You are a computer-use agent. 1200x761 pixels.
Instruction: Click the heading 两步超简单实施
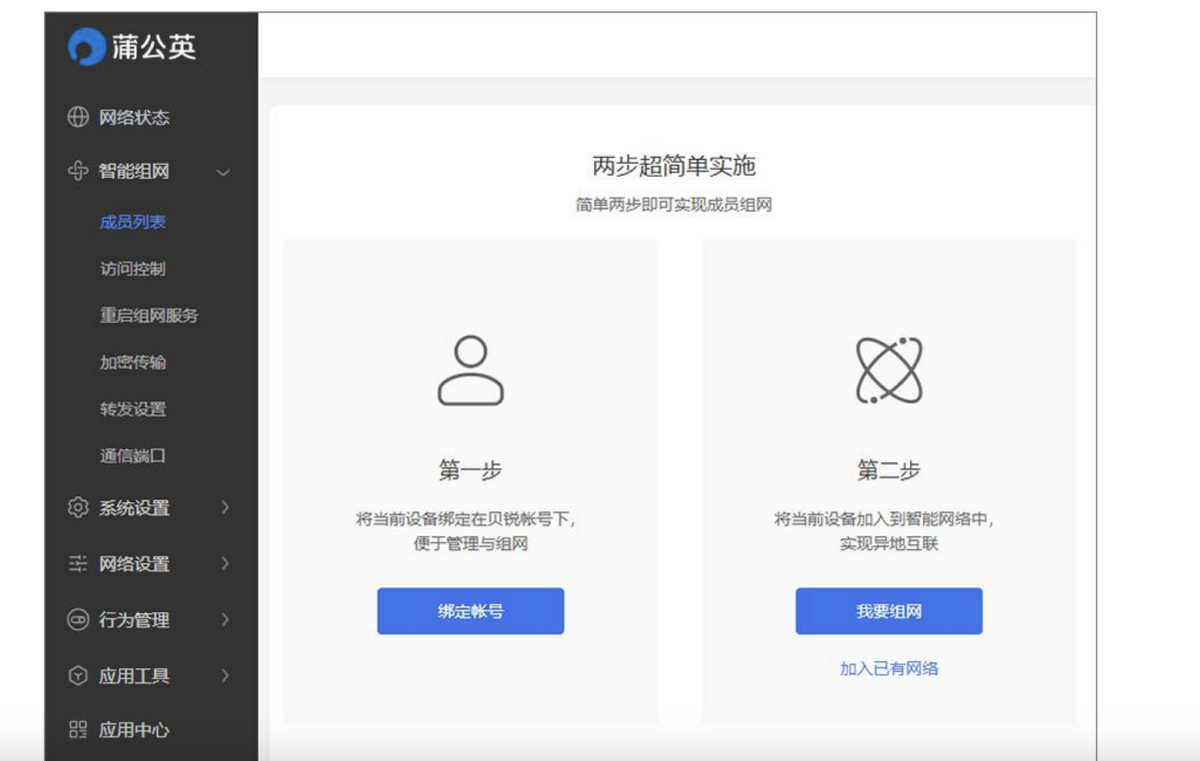pyautogui.click(x=674, y=167)
